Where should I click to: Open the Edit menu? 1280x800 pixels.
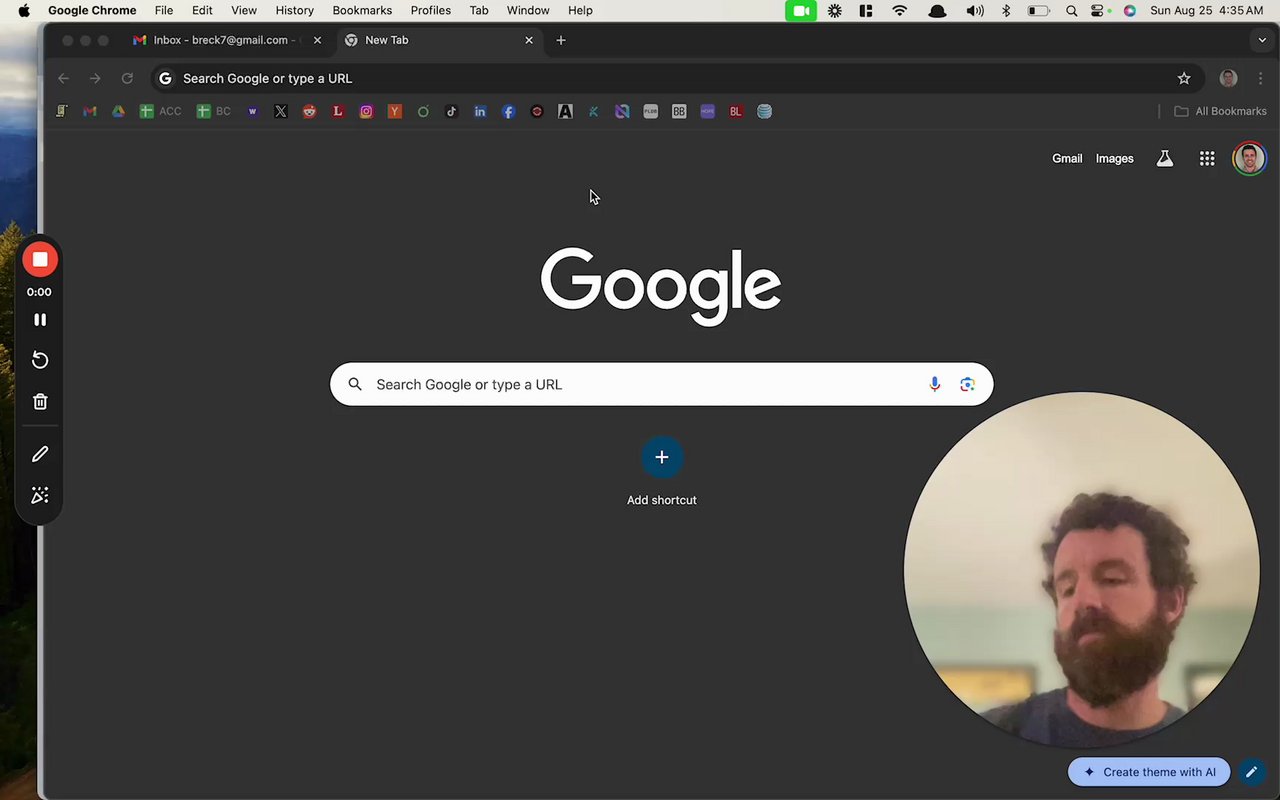point(202,10)
